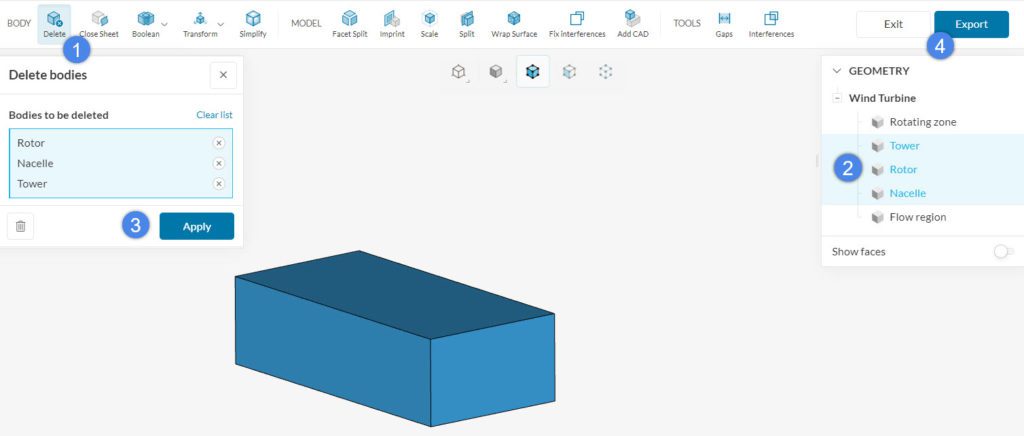Image resolution: width=1024 pixels, height=436 pixels.
Task: Select the Add CAD tool
Action: coord(632,23)
